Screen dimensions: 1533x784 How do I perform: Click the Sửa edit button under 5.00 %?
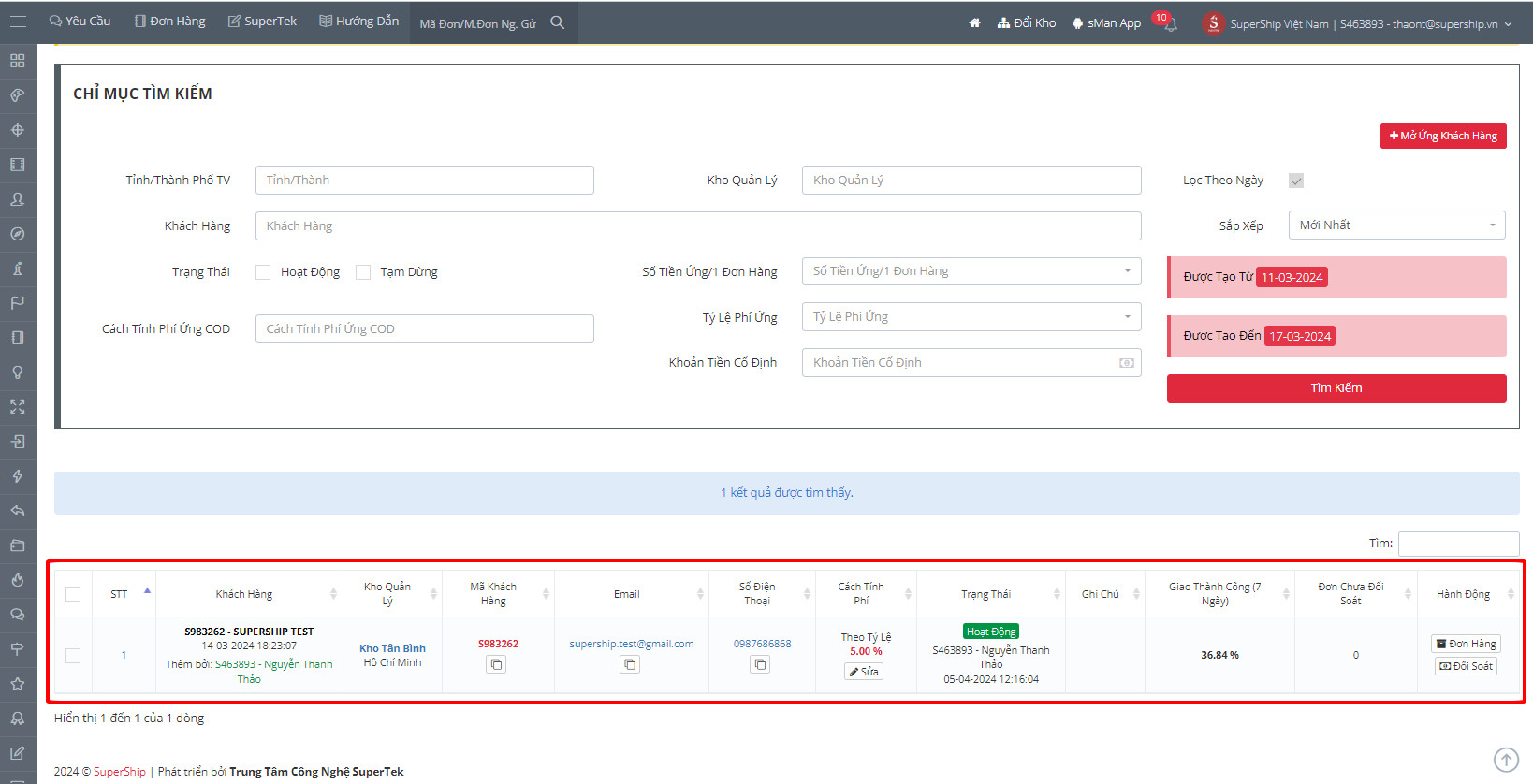(864, 672)
